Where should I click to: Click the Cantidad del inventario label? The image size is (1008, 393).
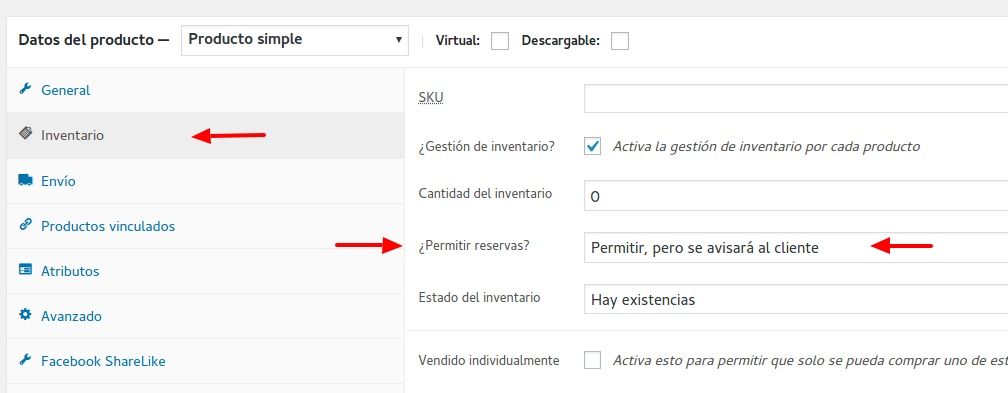click(x=485, y=193)
